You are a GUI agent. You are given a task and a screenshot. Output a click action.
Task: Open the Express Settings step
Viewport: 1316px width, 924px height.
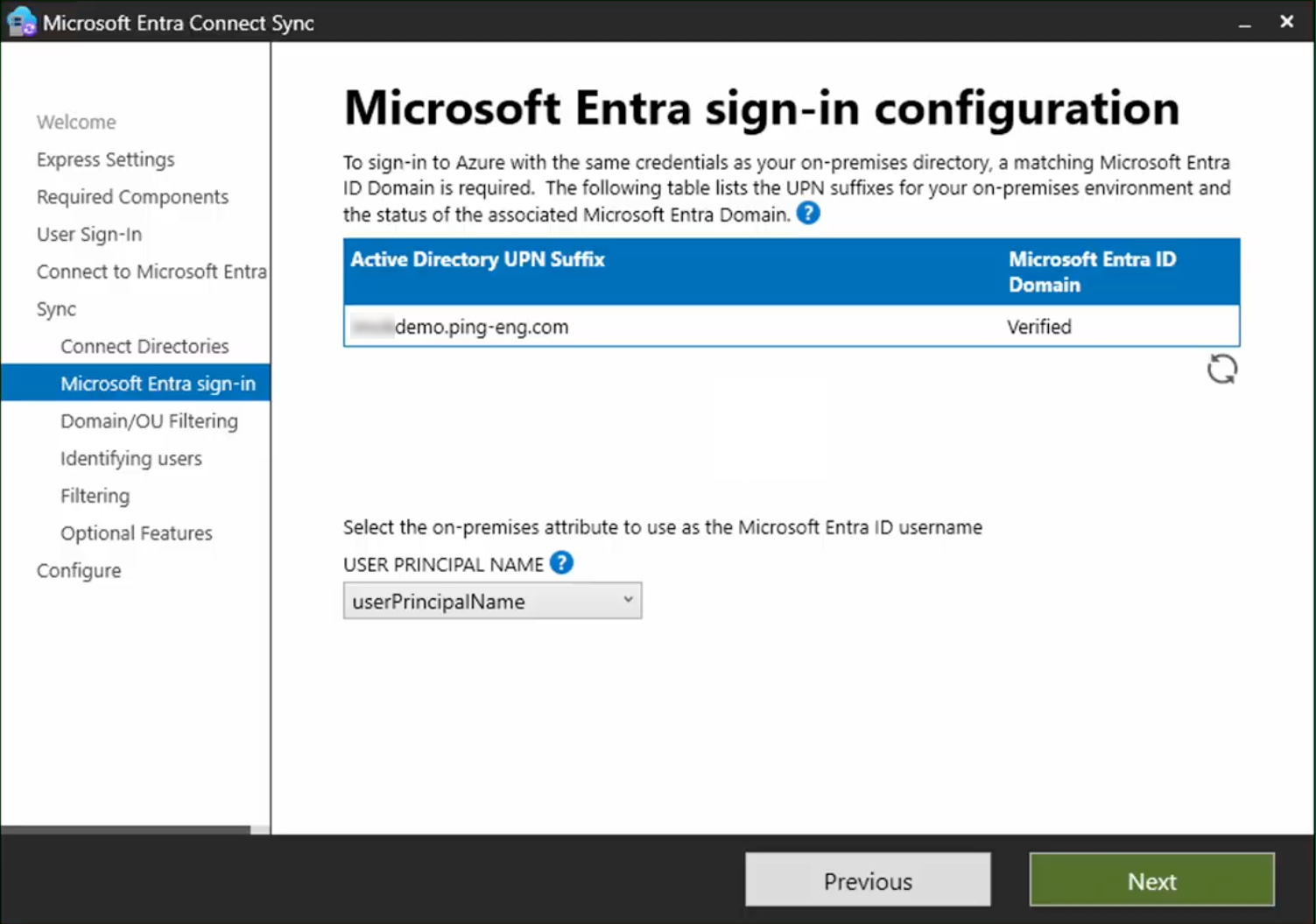click(105, 159)
